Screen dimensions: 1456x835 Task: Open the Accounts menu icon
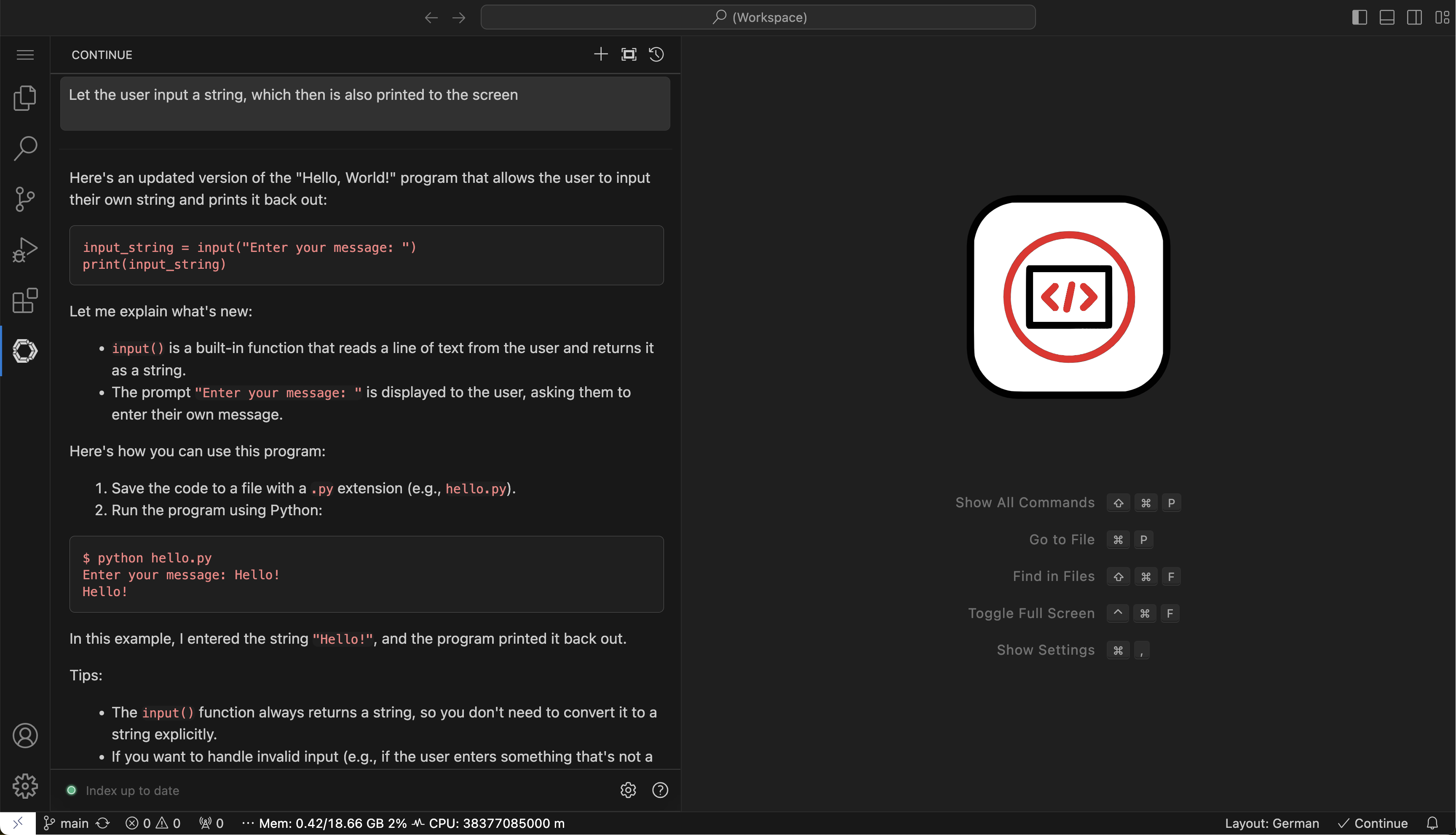25,736
